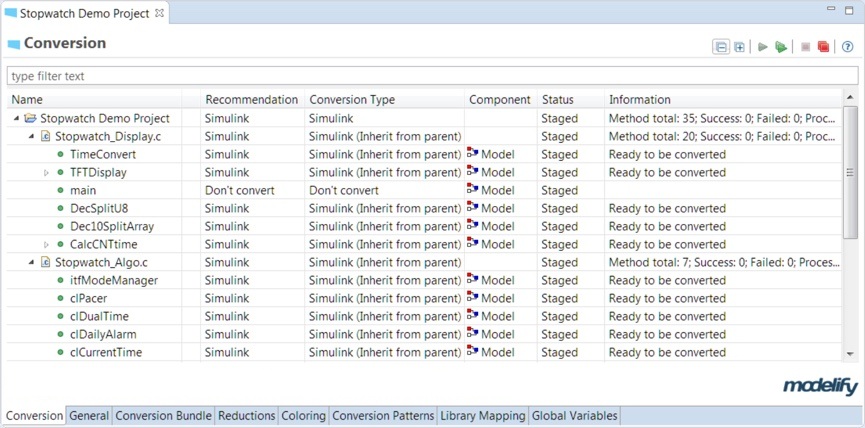Click the Collapse All toolbar icon

[x=720, y=47]
